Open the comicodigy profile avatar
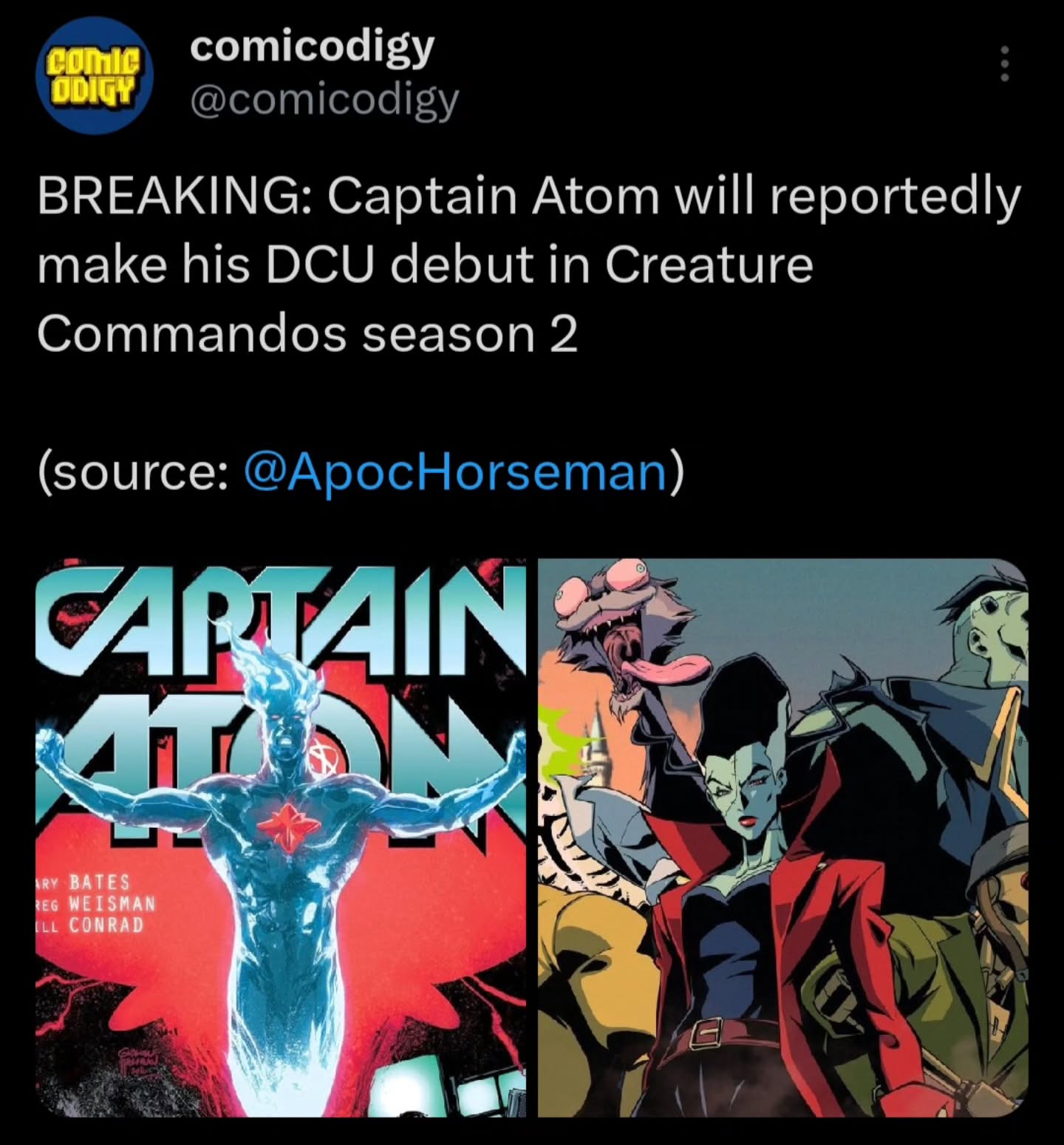The image size is (1064, 1145). pos(94,77)
